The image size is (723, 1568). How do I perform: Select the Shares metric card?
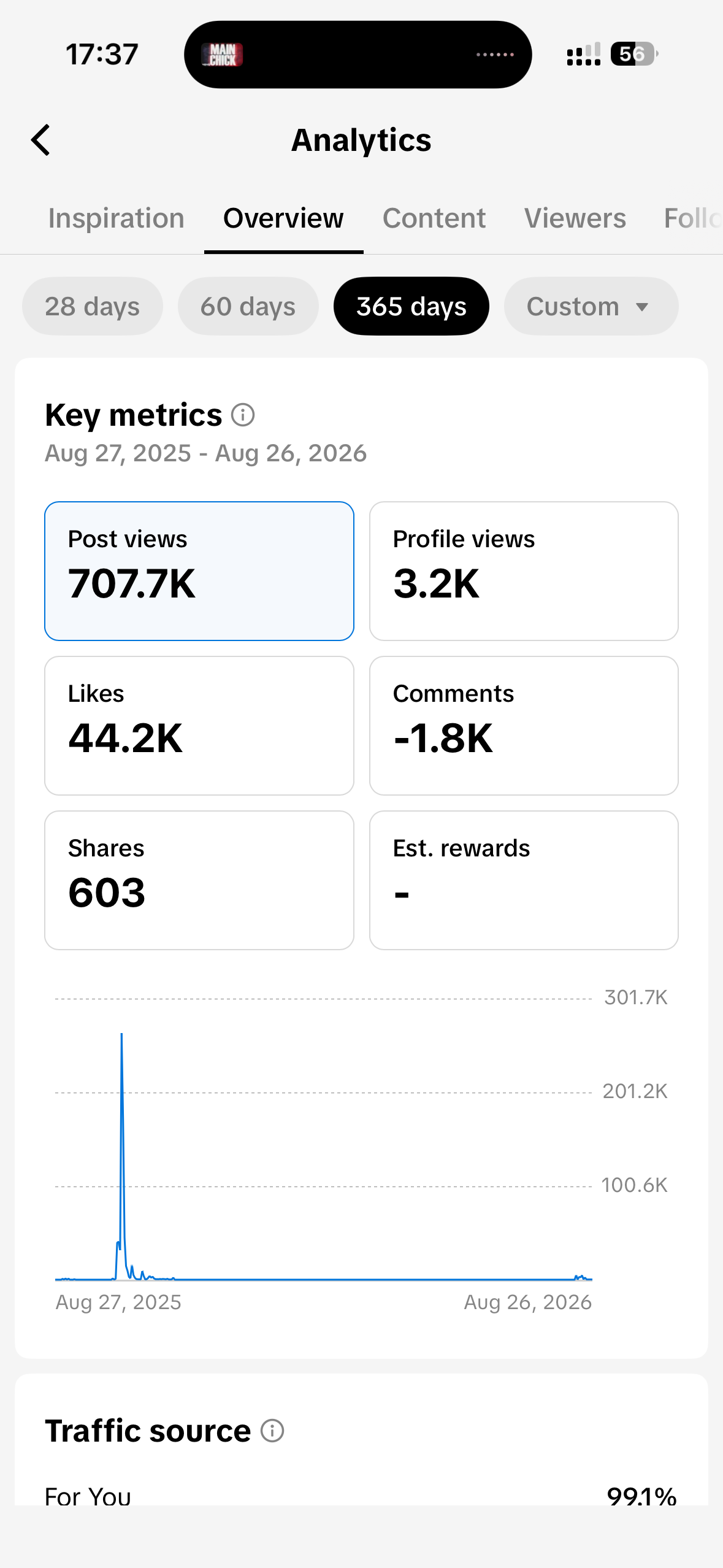[x=199, y=880]
